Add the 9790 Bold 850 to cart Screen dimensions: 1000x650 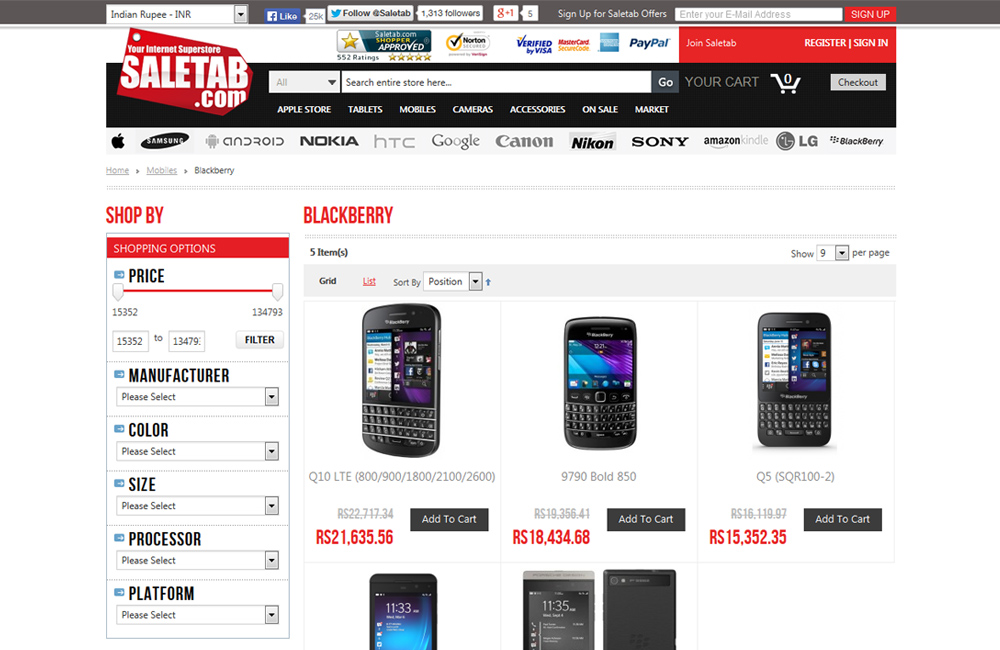[x=645, y=519]
